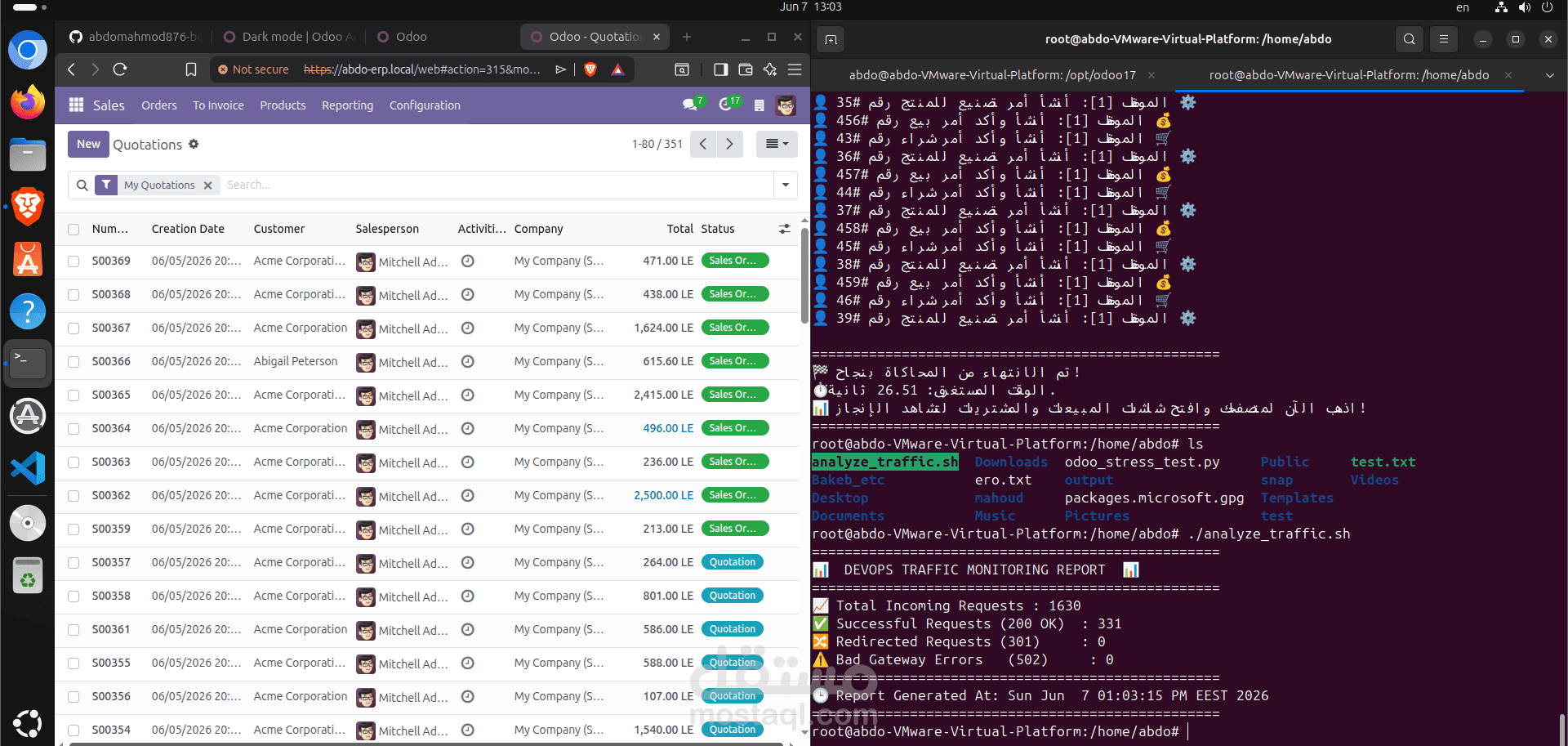Tick the checkbox for S00368
Screen dimensions: 1568x746
(x=73, y=295)
